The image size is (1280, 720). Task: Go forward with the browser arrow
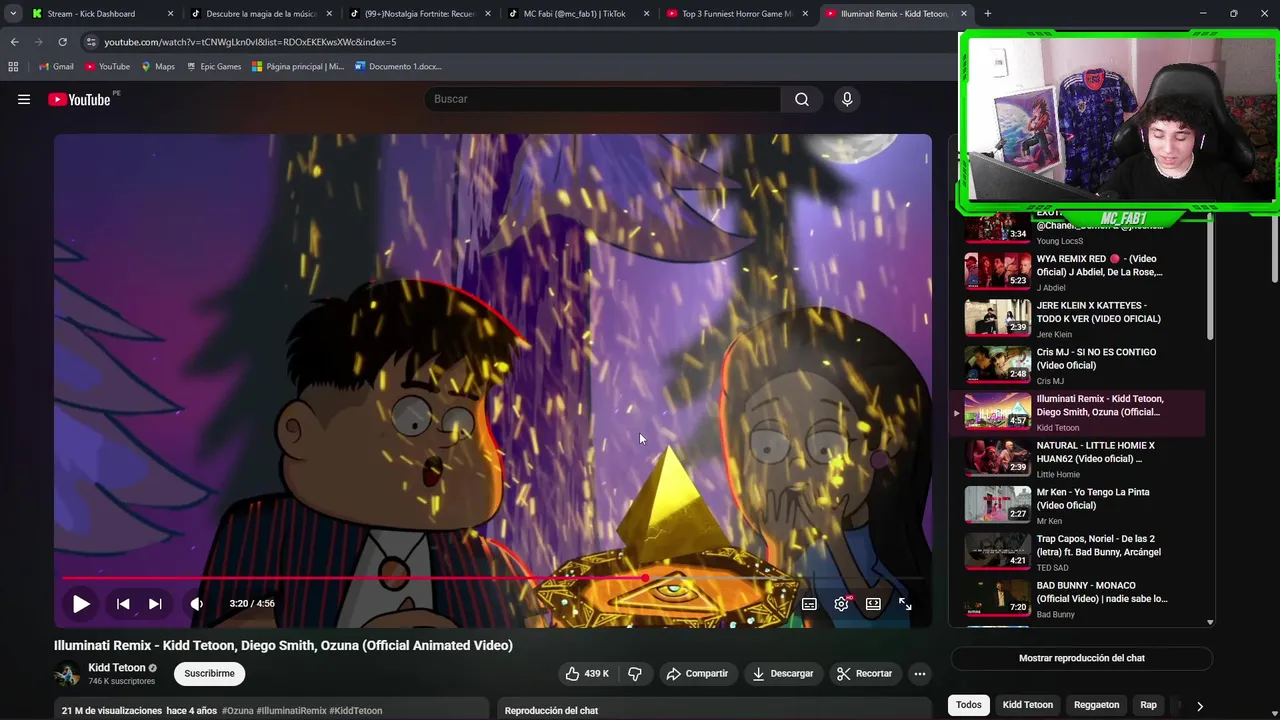(x=38, y=42)
